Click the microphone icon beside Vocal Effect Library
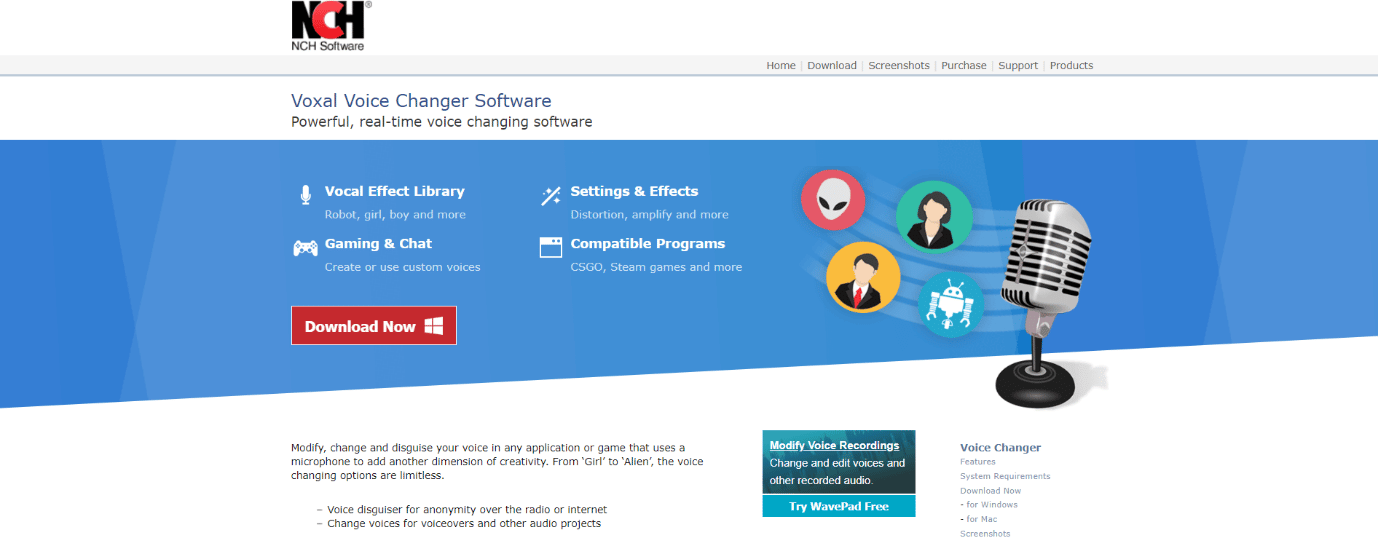Screen dimensions: 1378x538 click(x=305, y=195)
